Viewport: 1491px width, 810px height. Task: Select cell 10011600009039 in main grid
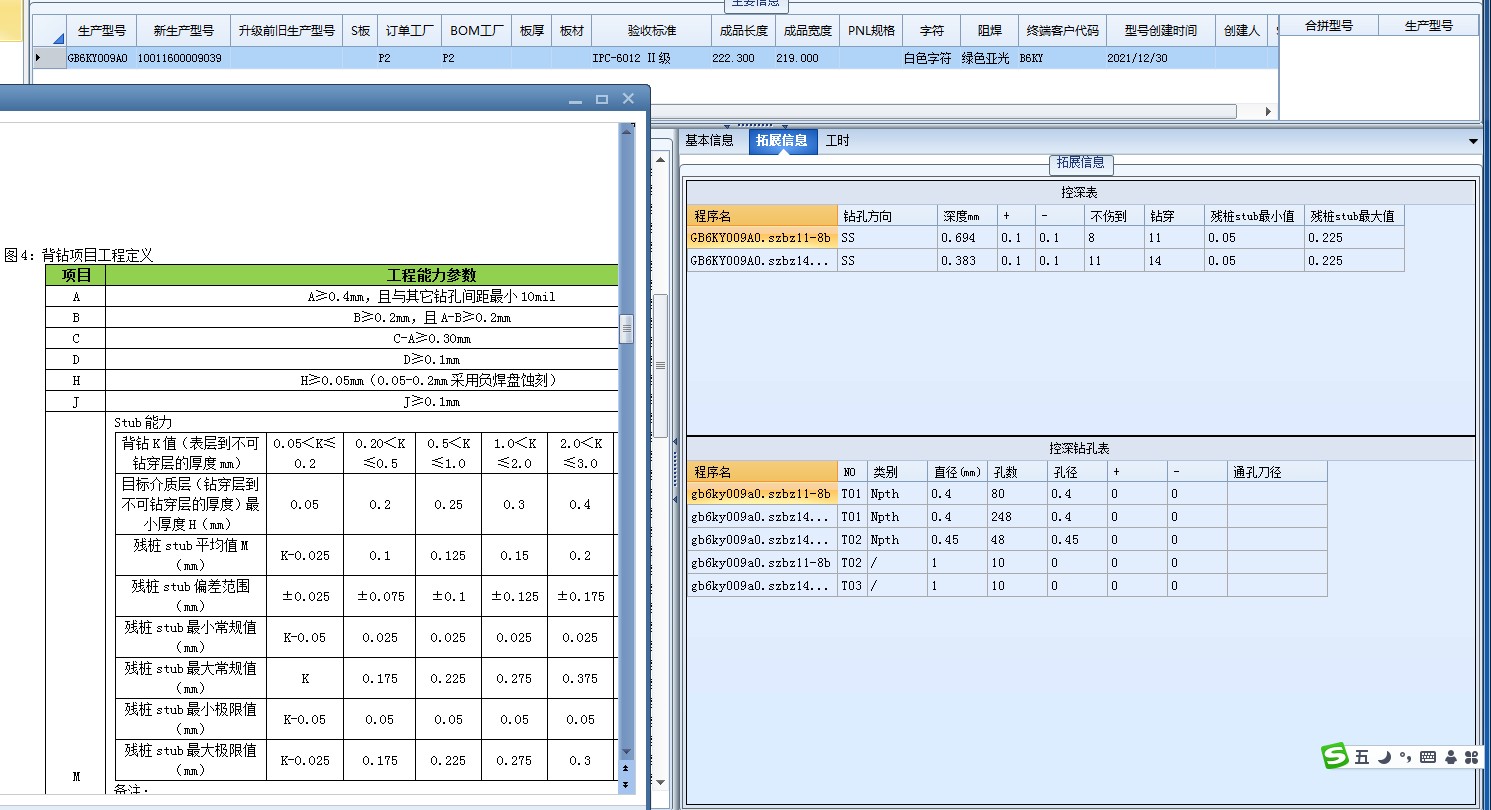pos(182,58)
